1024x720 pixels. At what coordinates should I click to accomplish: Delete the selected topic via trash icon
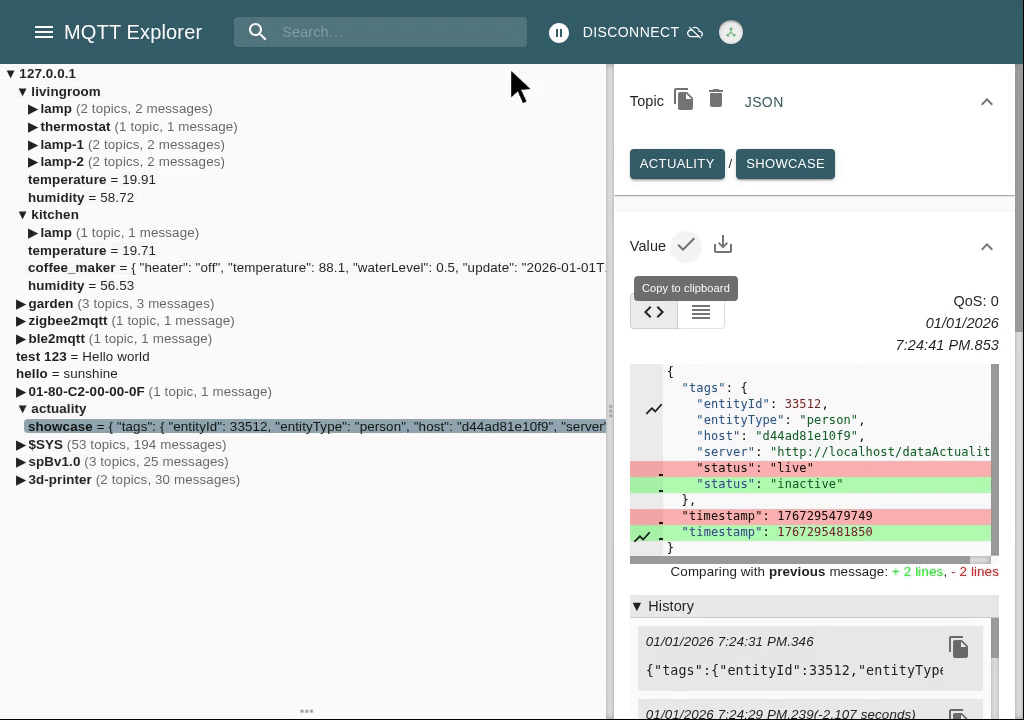click(x=716, y=99)
